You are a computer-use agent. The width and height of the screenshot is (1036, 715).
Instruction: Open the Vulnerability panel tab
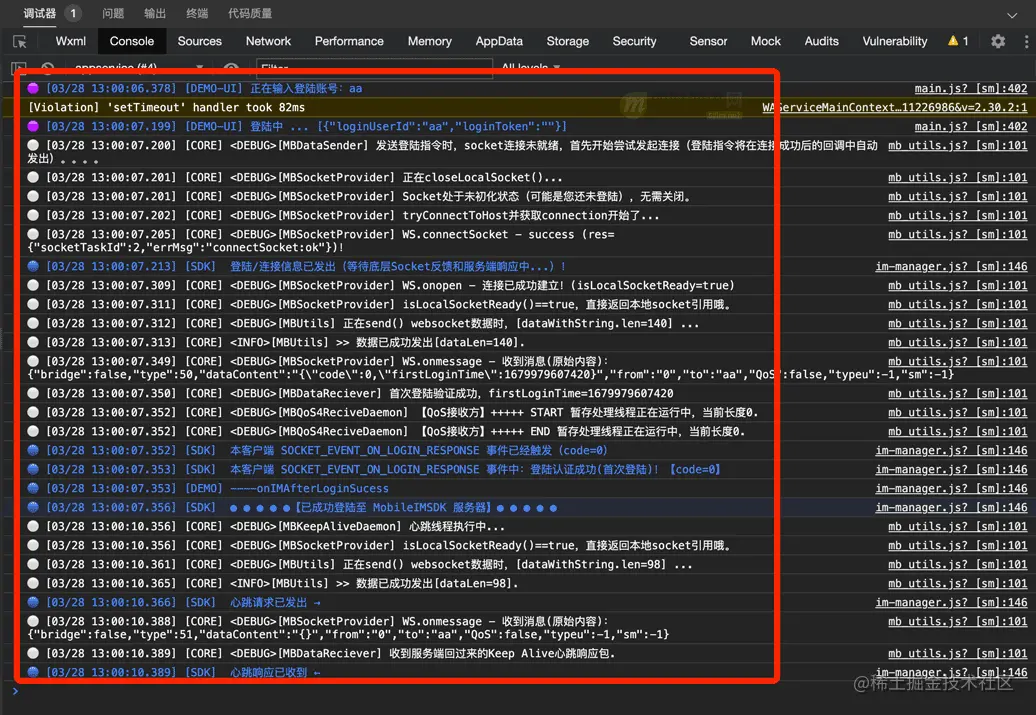click(x=895, y=41)
